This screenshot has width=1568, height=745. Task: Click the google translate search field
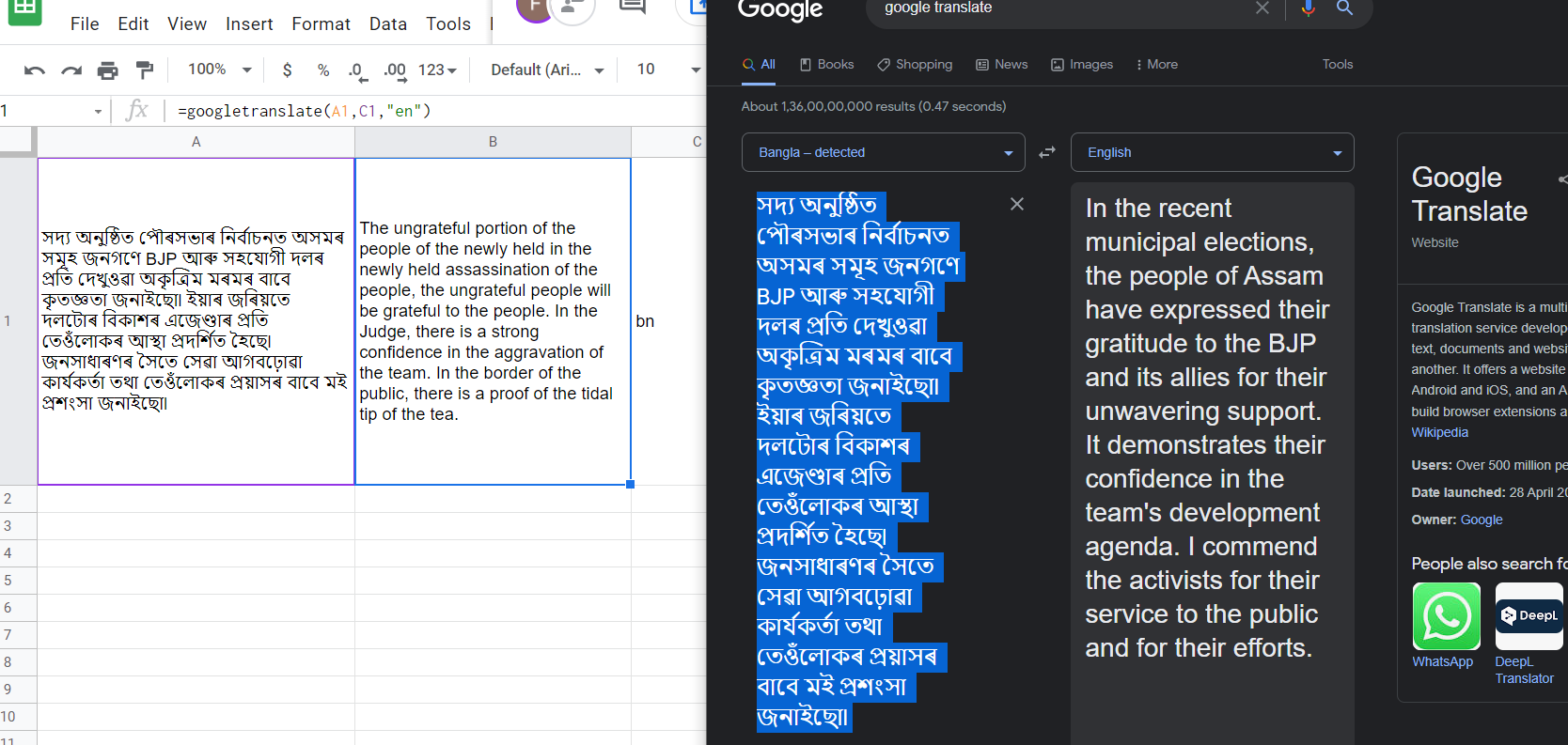[x=1062, y=8]
